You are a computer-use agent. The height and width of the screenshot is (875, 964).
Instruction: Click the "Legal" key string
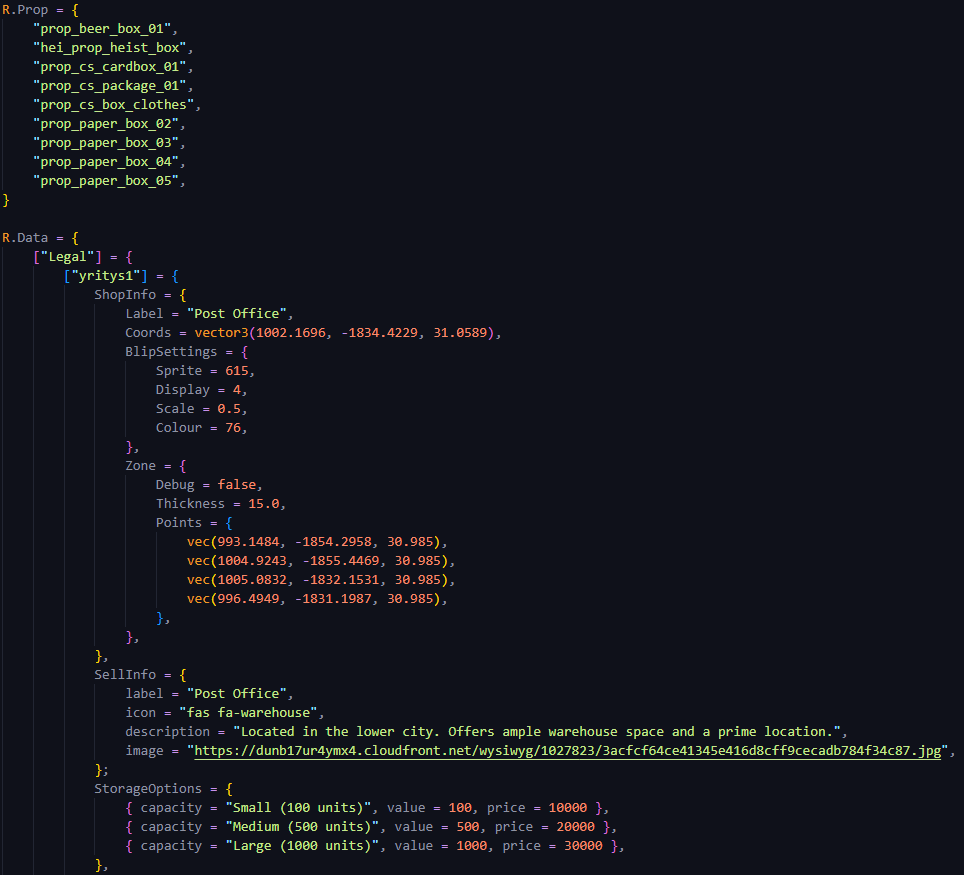click(68, 257)
